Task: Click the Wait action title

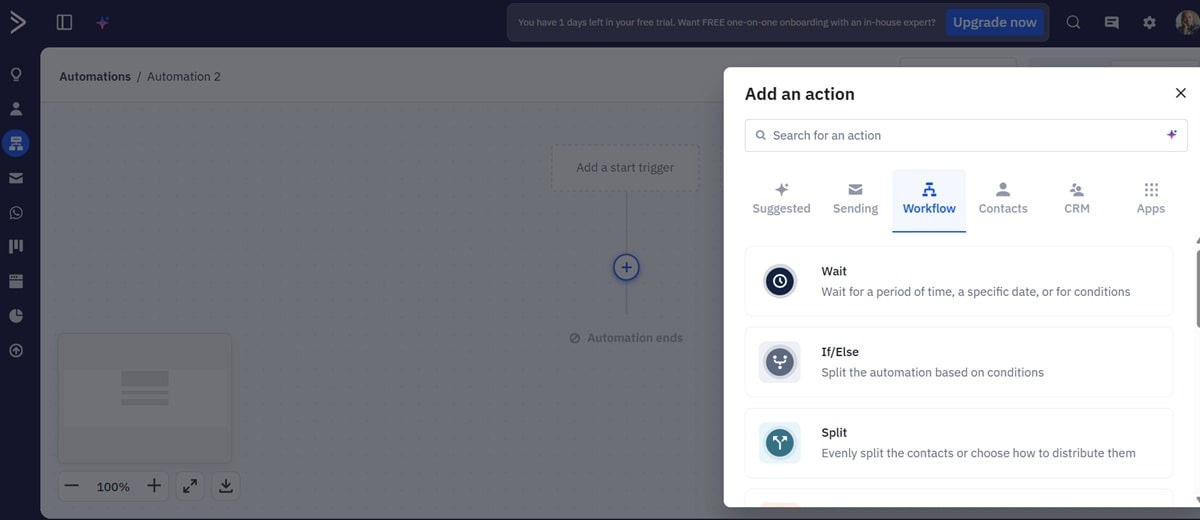Action: click(x=834, y=271)
